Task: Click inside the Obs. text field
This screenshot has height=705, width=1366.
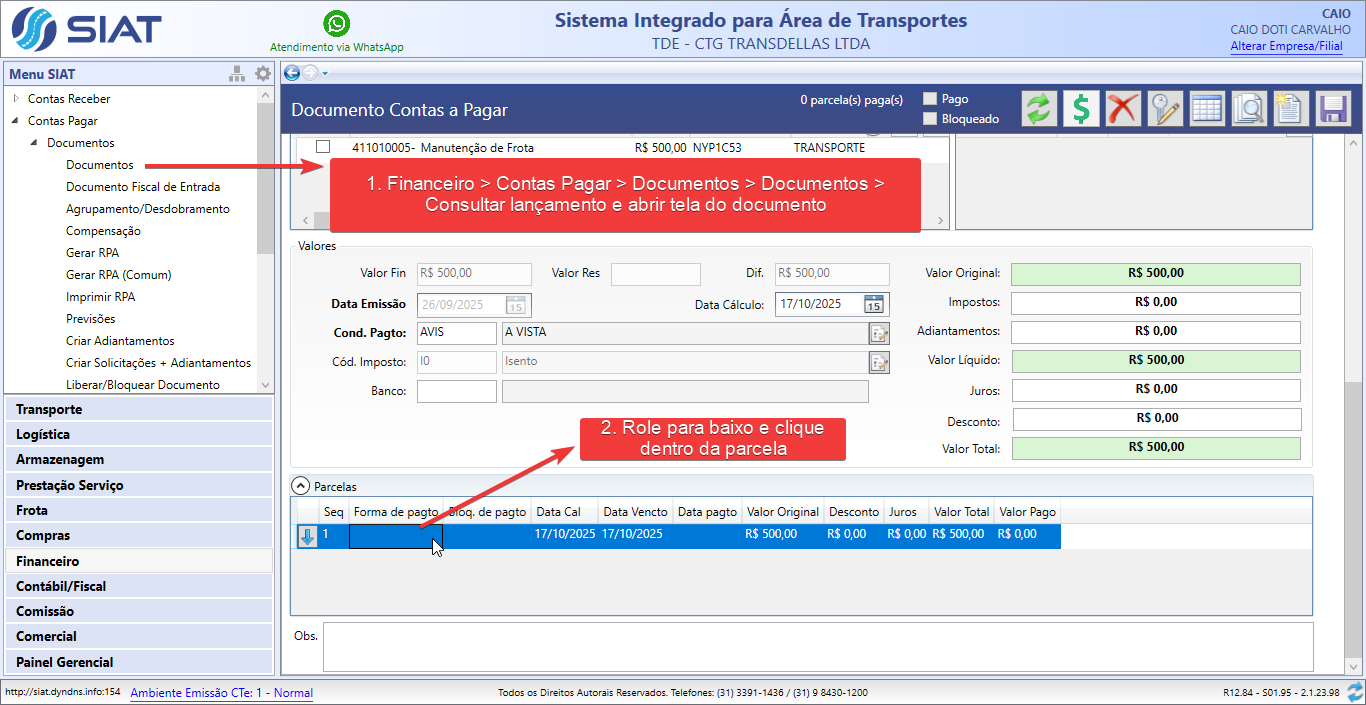Action: point(816,647)
